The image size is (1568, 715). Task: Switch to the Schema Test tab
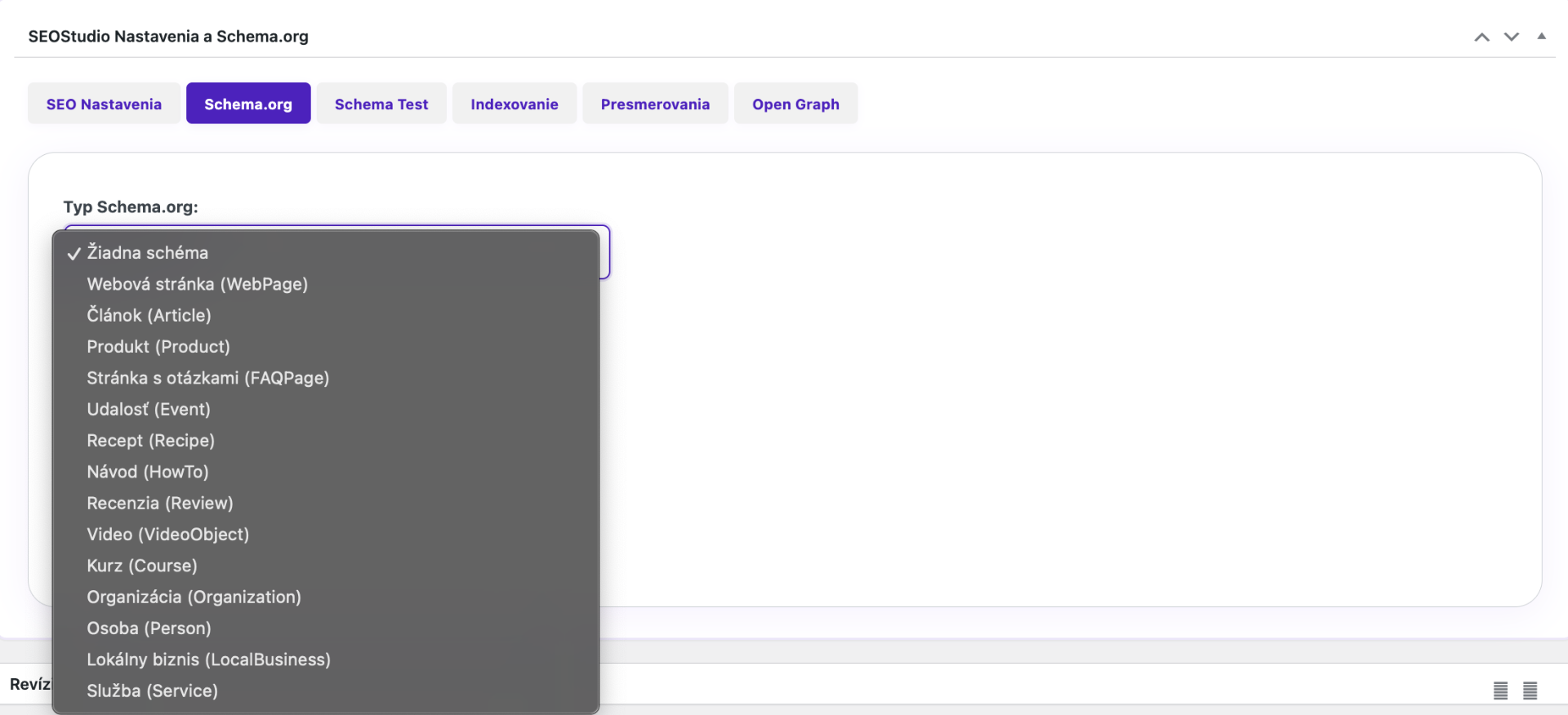click(381, 104)
